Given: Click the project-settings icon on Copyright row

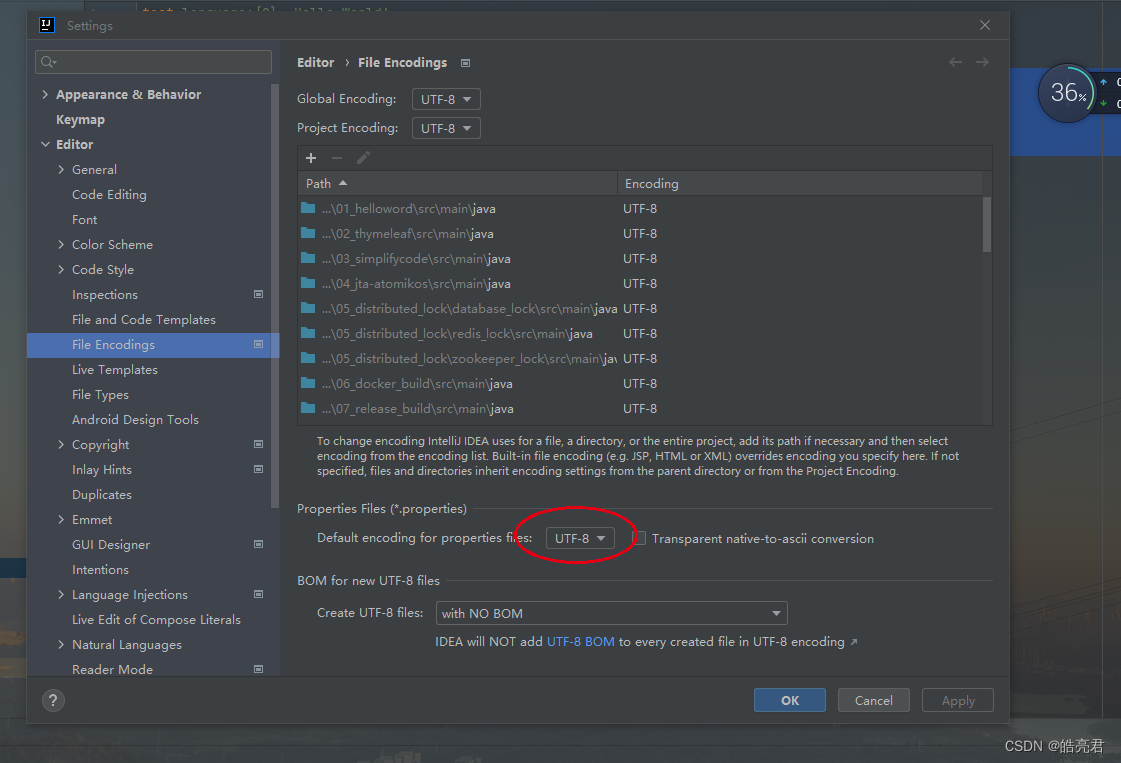Looking at the screenshot, I should (259, 444).
